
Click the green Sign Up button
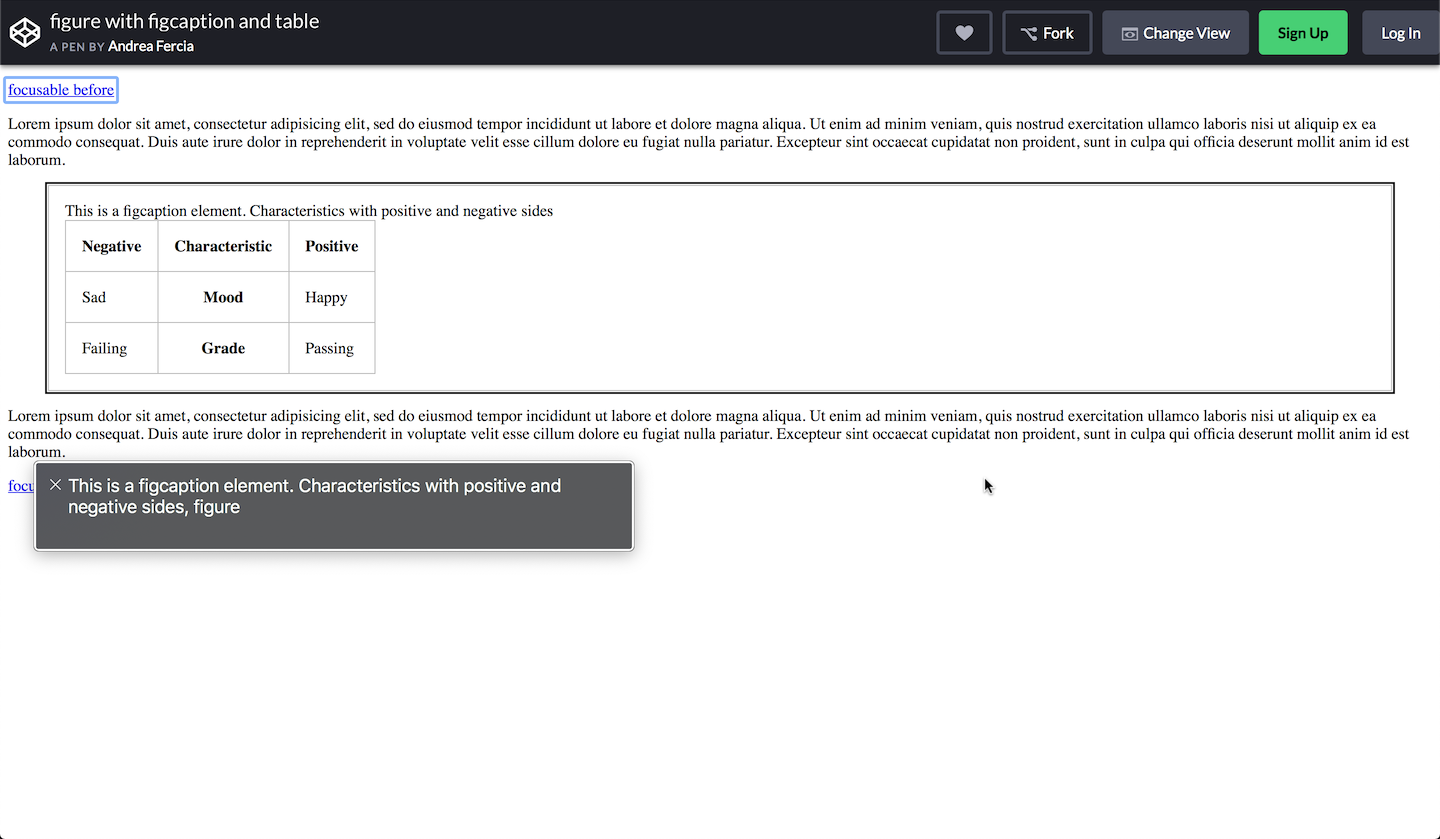coord(1303,33)
